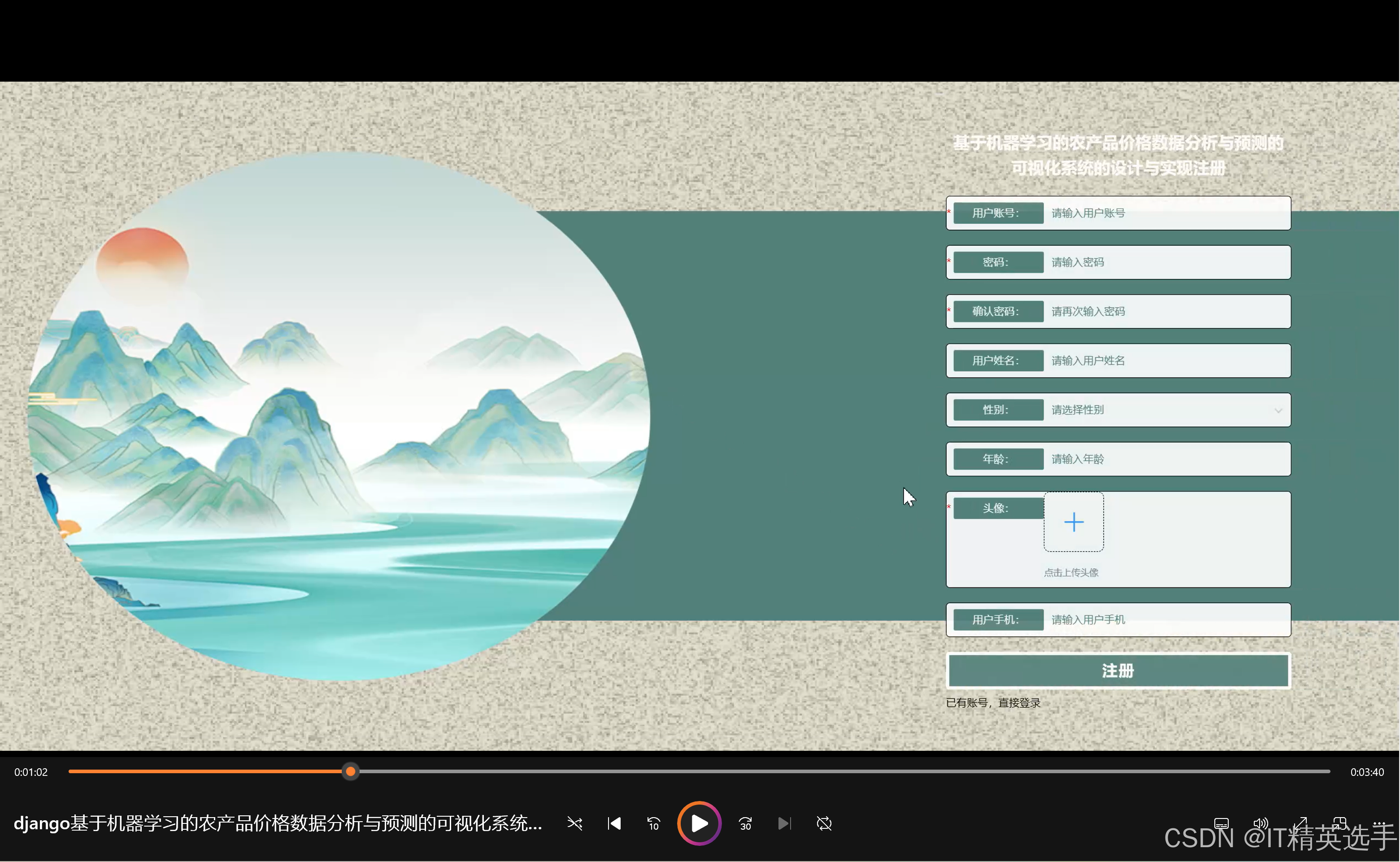
Task: Click the seek bar handle
Action: [x=351, y=771]
